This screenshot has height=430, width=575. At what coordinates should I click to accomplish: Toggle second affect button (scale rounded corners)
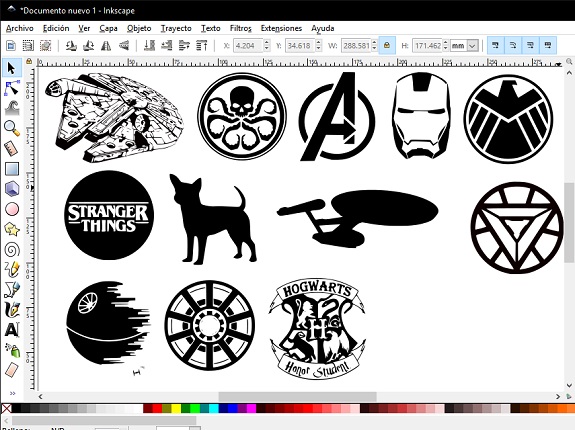click(513, 45)
